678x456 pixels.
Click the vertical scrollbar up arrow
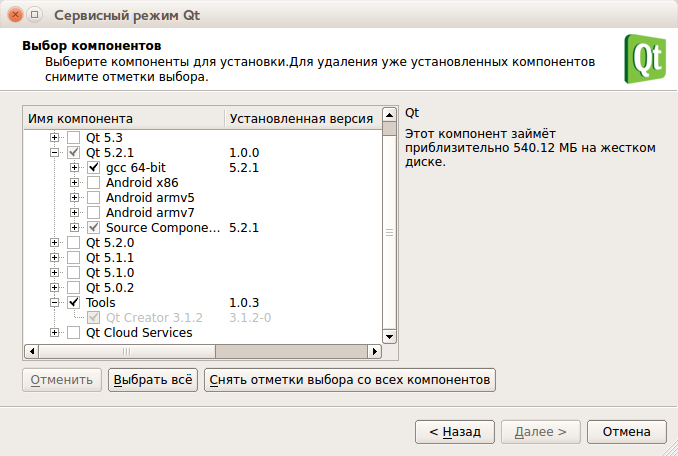coord(389,115)
